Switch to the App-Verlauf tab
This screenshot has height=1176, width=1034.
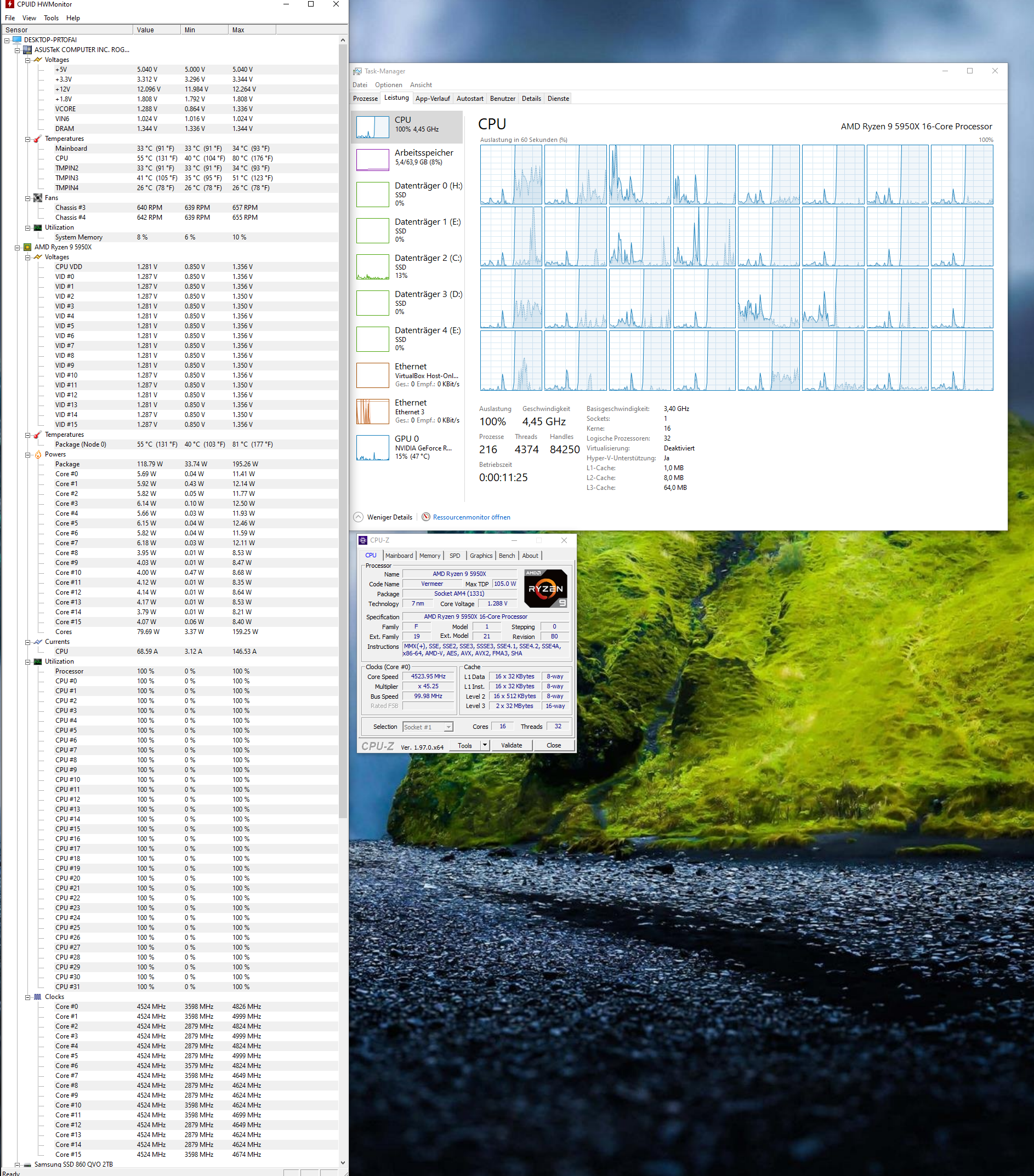[x=433, y=99]
